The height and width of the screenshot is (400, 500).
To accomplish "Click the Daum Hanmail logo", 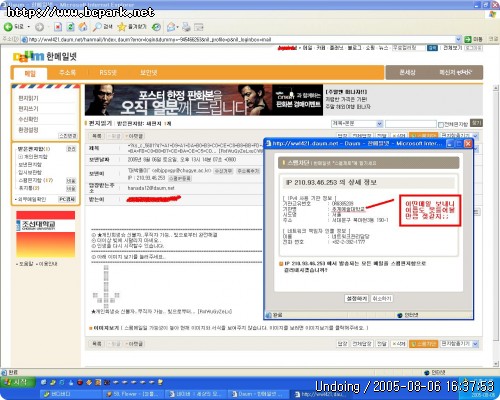I will [45, 57].
